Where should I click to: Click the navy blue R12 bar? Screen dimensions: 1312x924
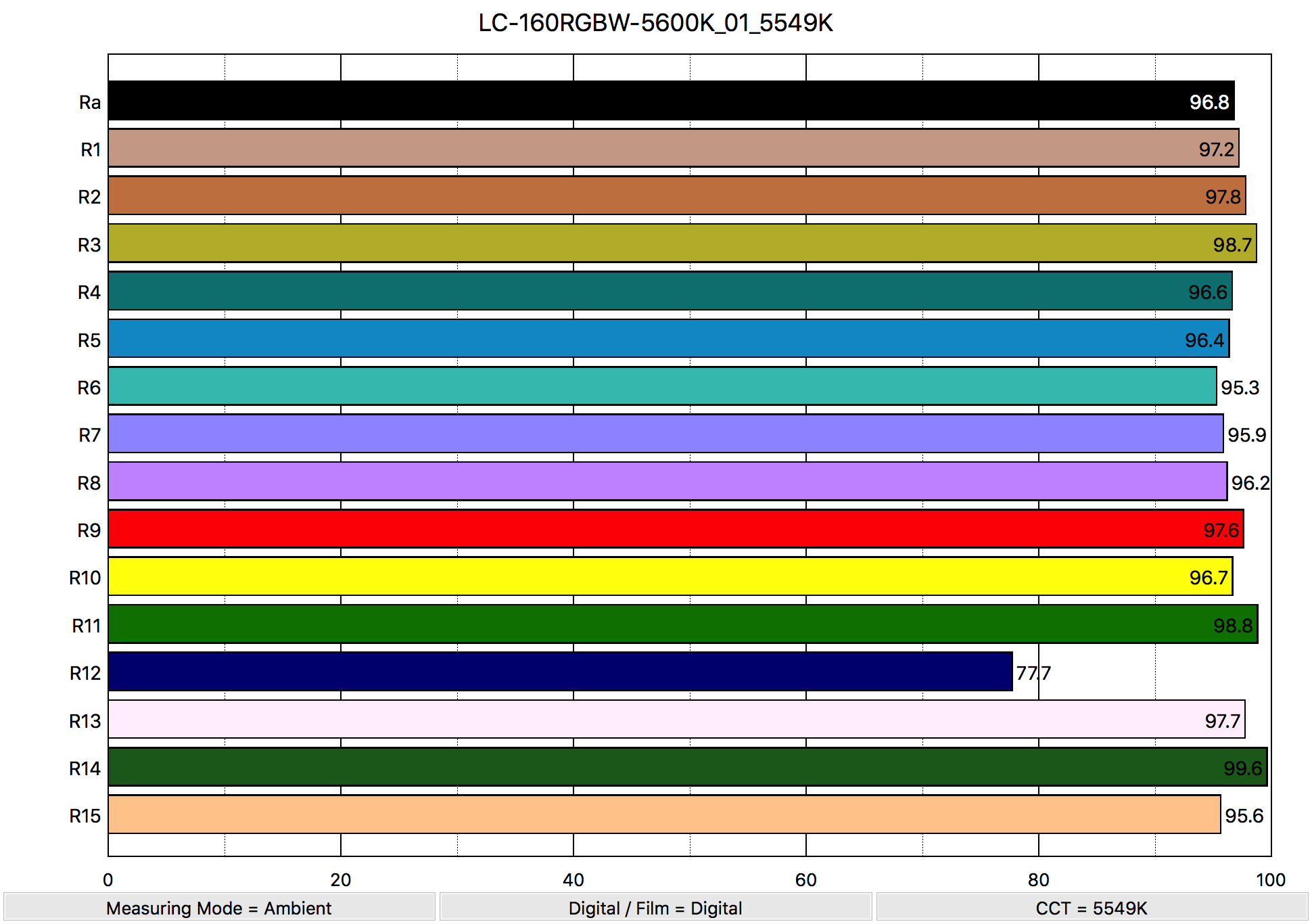pyautogui.click(x=541, y=673)
